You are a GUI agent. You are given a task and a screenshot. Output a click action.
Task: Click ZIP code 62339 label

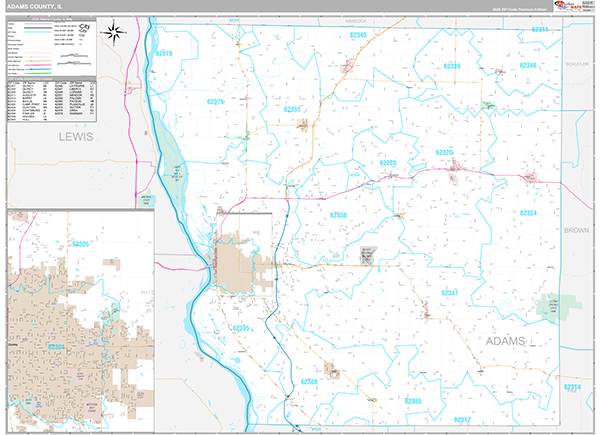[x=452, y=66]
